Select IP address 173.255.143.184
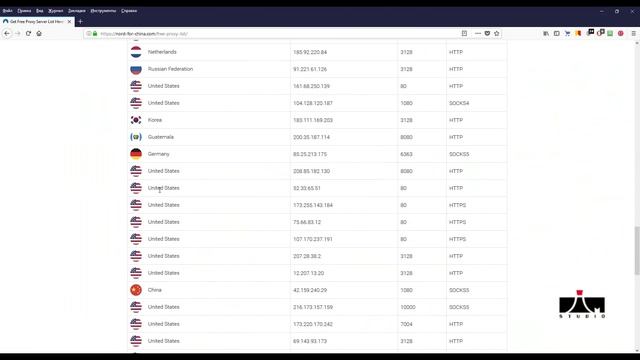The width and height of the screenshot is (640, 360). click(x=313, y=205)
